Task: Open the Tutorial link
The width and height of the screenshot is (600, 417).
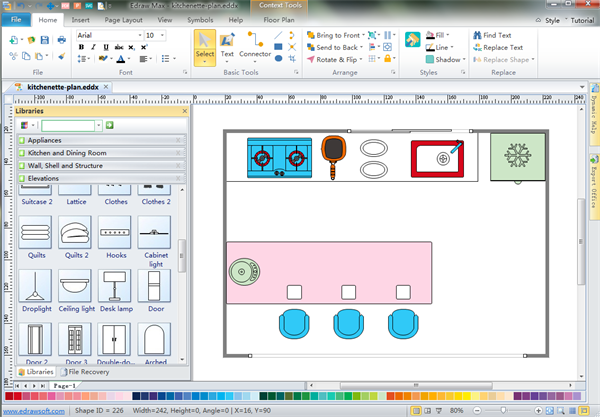Action: [582, 20]
